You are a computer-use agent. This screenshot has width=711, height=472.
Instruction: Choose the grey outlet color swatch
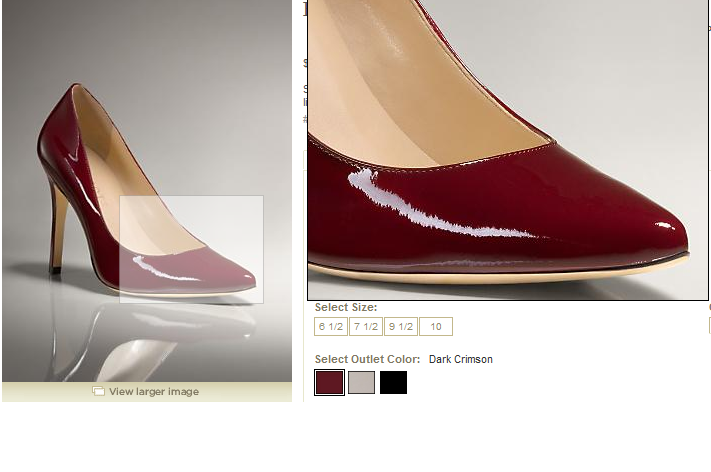coord(361,382)
